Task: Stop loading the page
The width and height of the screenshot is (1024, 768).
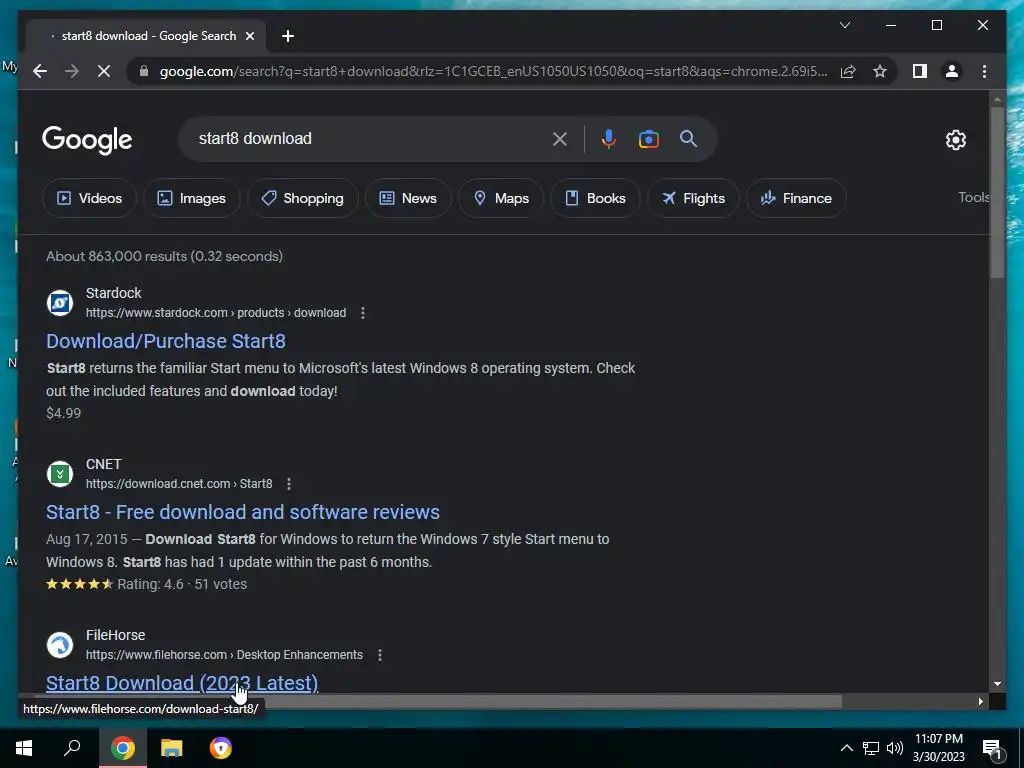Action: [104, 71]
